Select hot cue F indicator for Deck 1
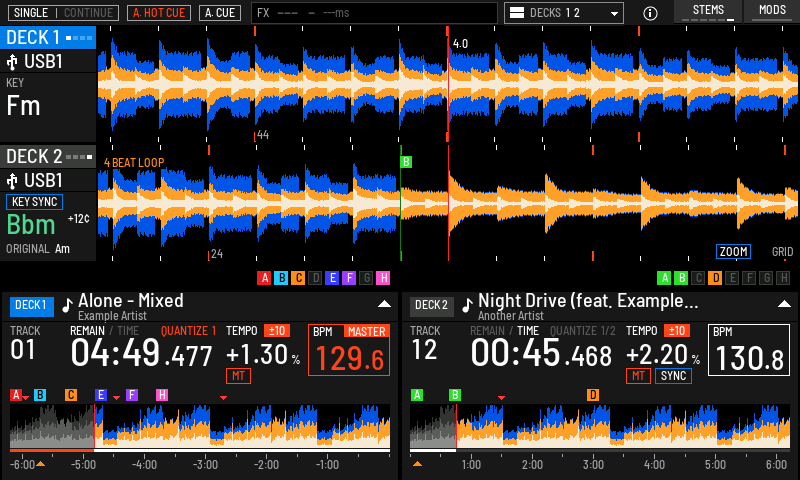This screenshot has width=800, height=480. click(349, 278)
